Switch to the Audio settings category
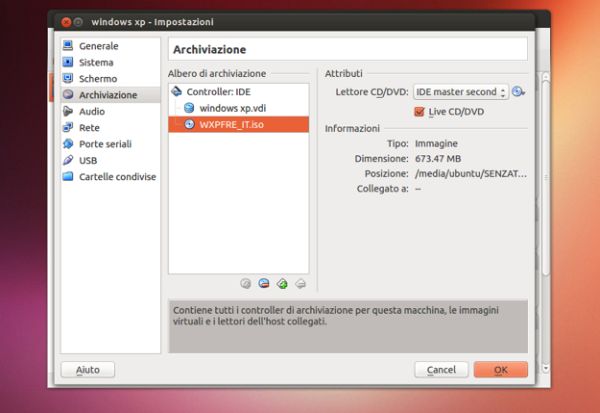The height and width of the screenshot is (413, 600). (x=92, y=111)
